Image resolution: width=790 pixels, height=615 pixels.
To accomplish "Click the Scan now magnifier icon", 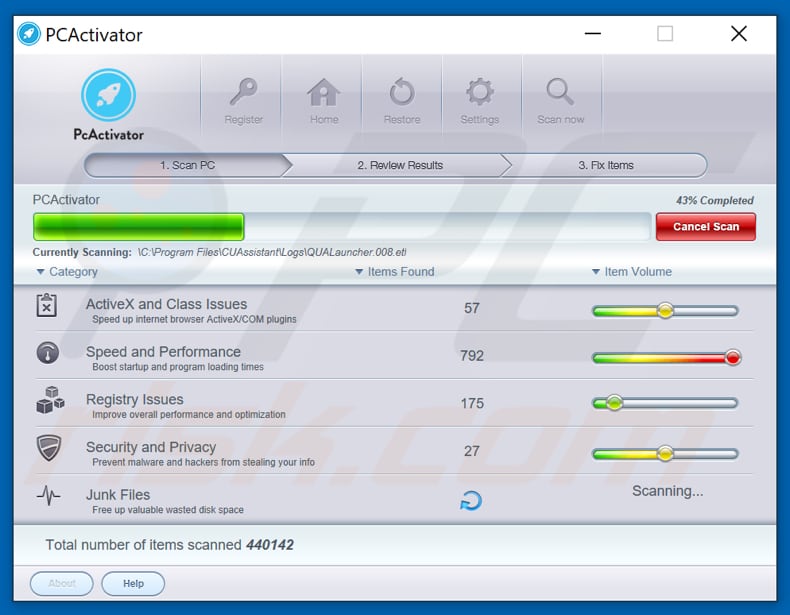I will coord(560,92).
